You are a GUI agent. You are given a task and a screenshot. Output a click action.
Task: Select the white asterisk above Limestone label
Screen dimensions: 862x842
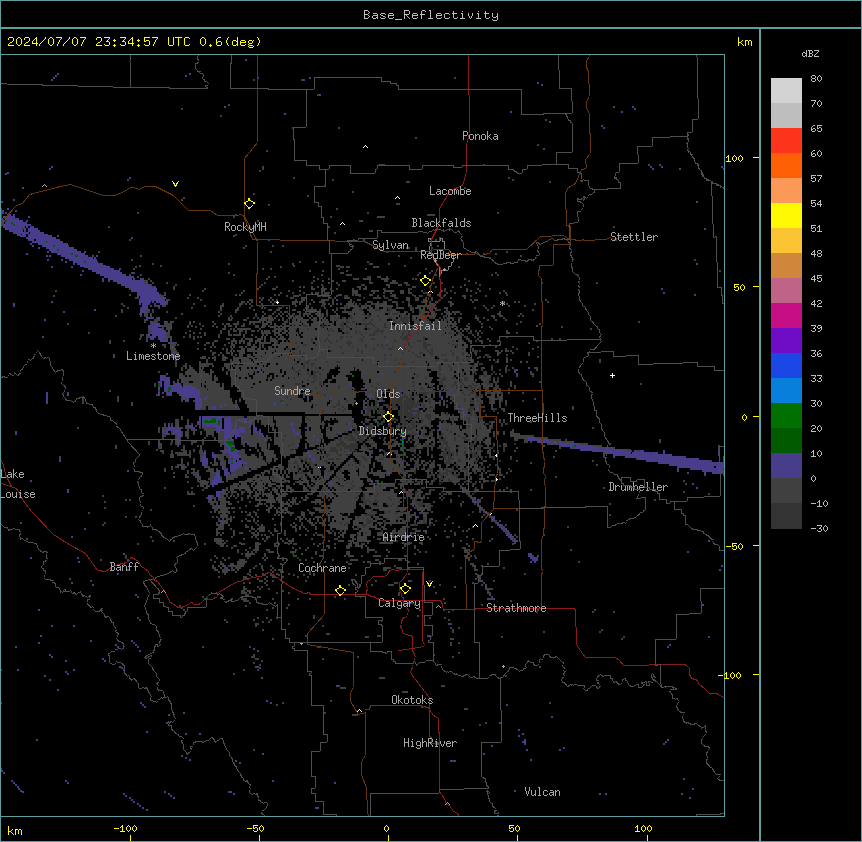click(153, 346)
